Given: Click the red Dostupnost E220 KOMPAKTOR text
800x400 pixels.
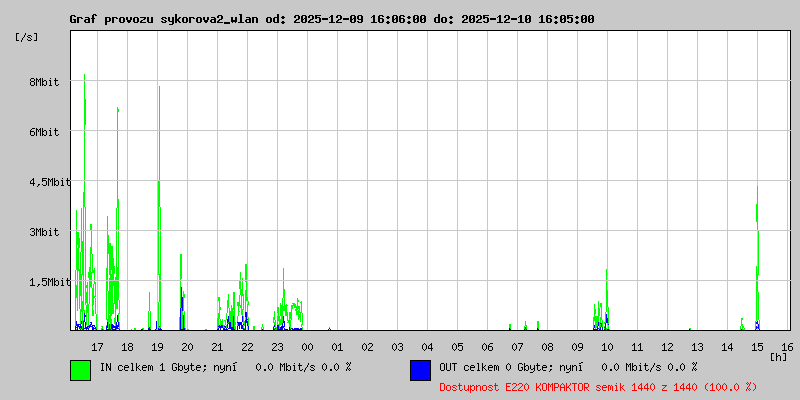Looking at the screenshot, I should [x=598, y=387].
